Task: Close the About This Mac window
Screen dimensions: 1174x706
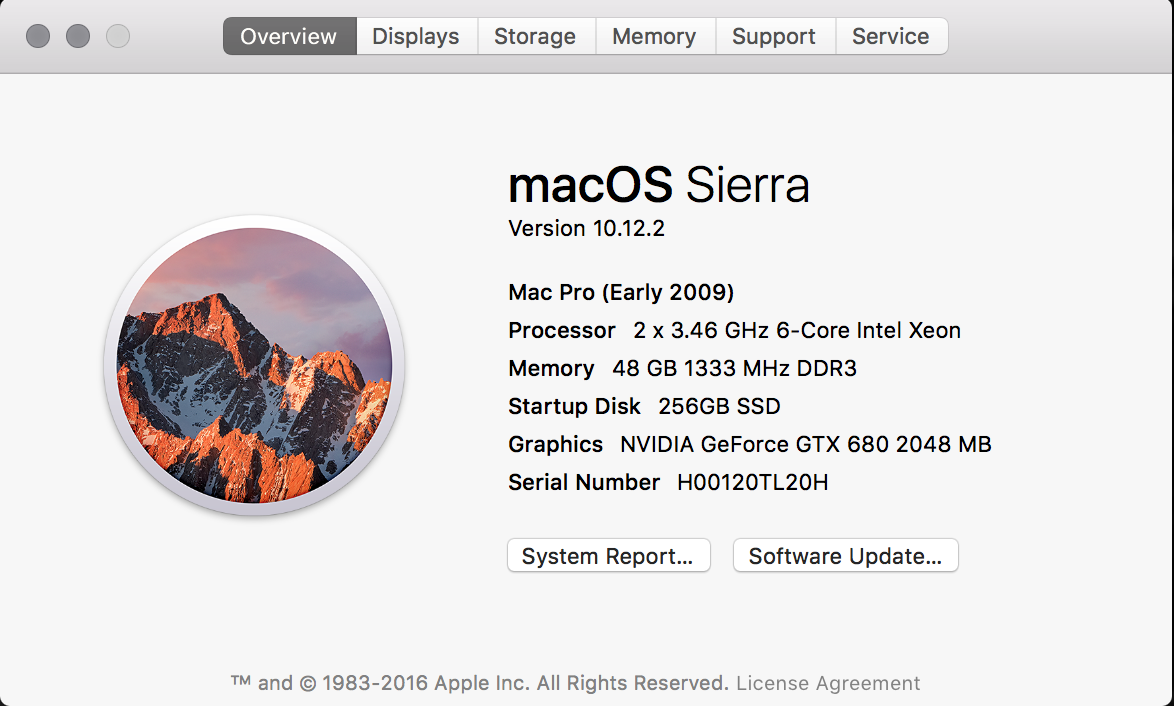Action: tap(38, 36)
